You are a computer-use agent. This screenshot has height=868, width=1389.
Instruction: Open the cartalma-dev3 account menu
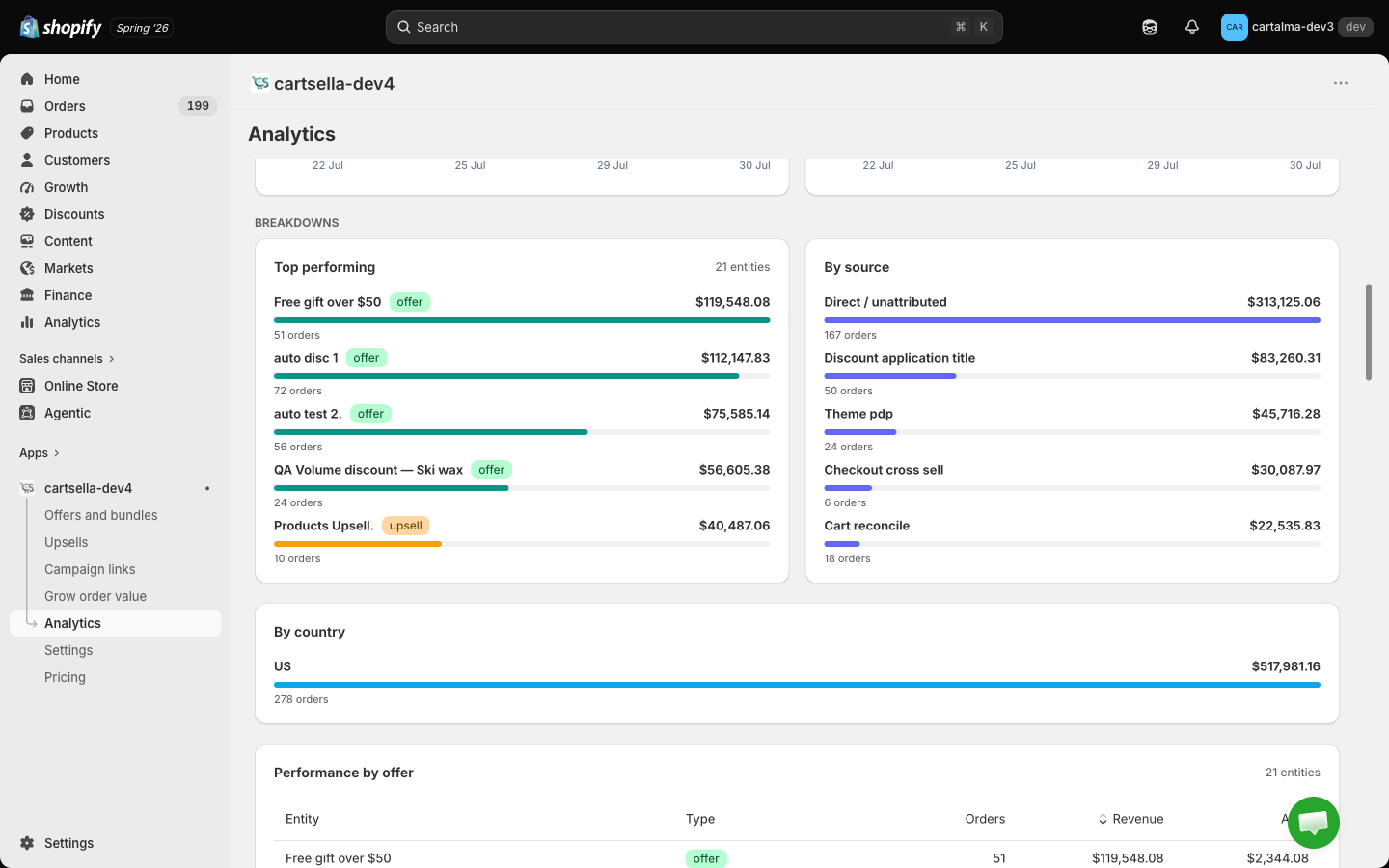[1296, 27]
